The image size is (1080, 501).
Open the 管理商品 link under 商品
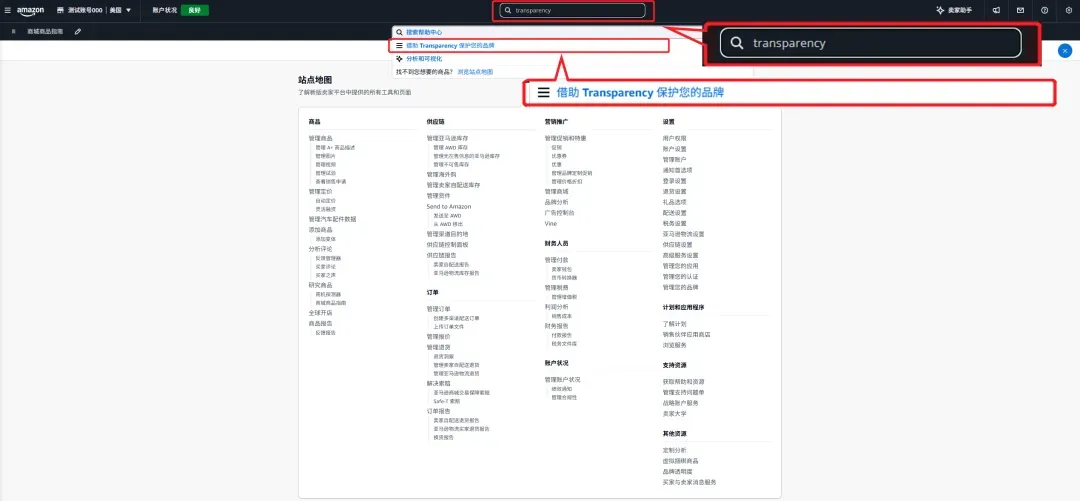click(x=320, y=139)
